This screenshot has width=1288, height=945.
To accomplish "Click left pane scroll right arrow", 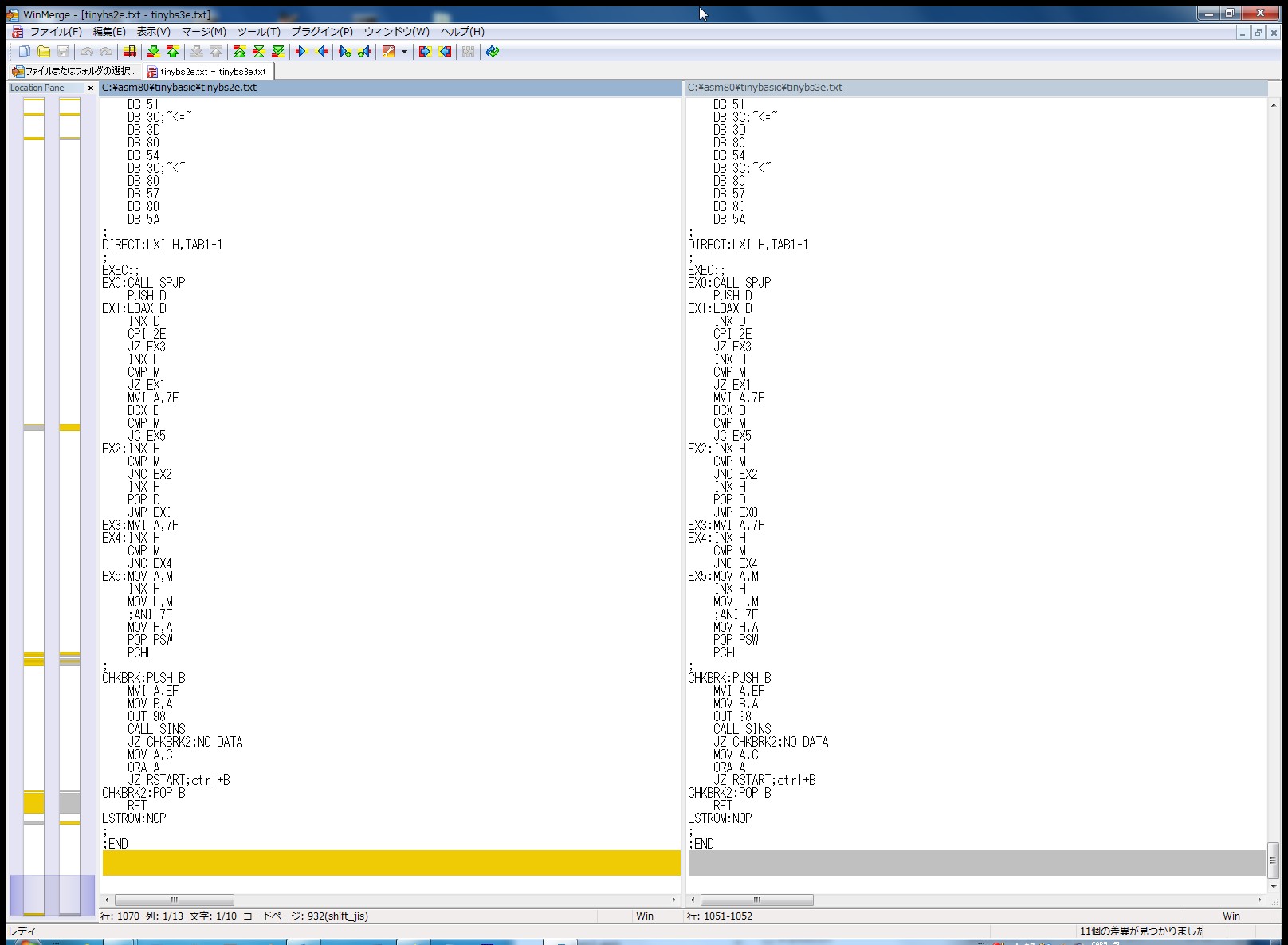I will pyautogui.click(x=674, y=900).
